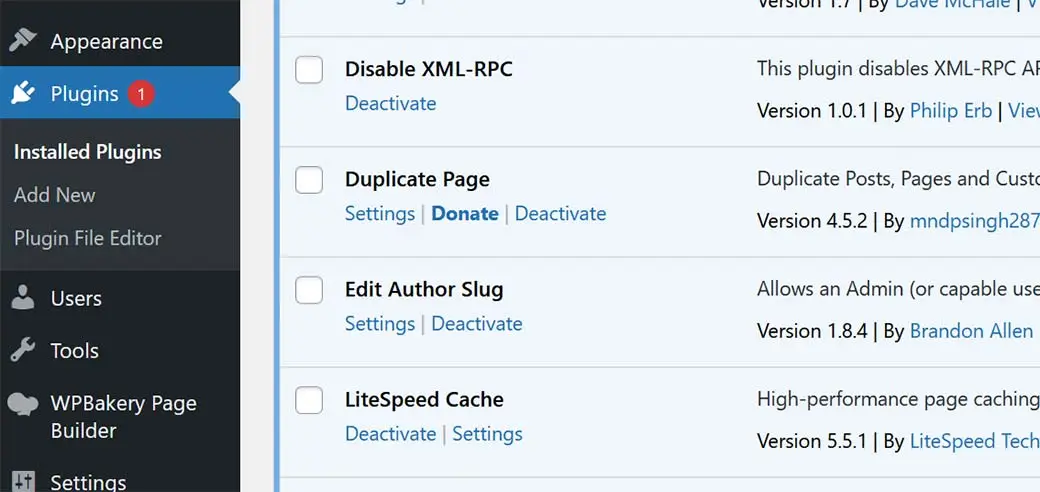Click the Settings sliders icon

pos(23,481)
